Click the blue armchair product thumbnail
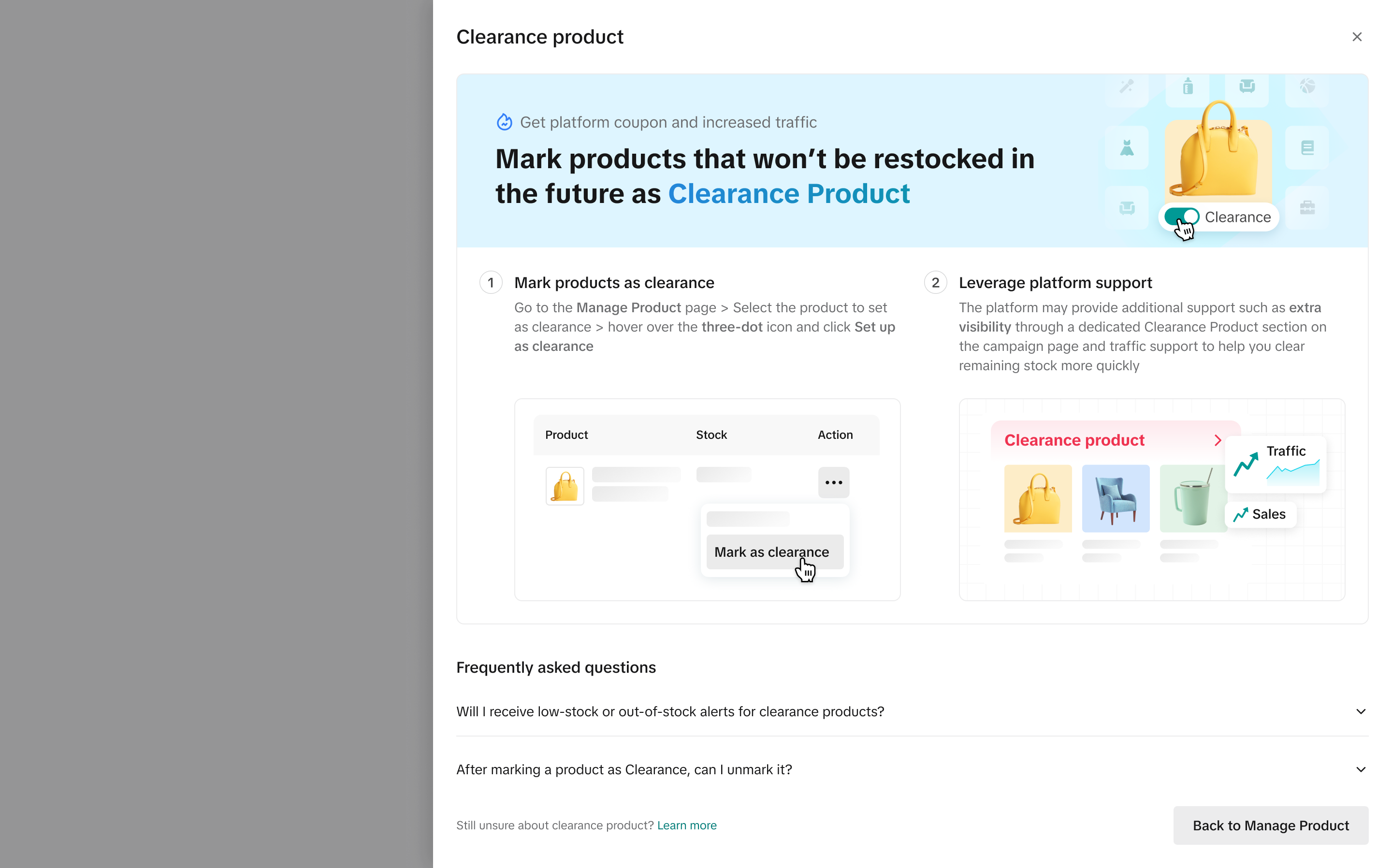1392x868 pixels. click(1116, 498)
